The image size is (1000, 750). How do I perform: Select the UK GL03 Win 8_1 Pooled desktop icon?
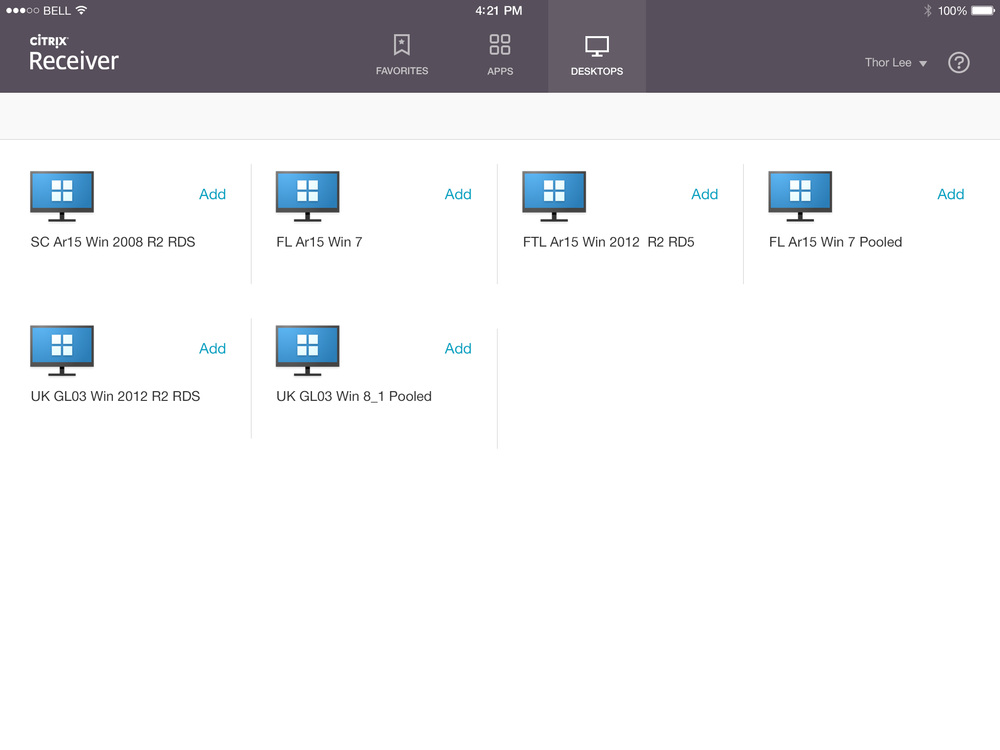(x=307, y=348)
